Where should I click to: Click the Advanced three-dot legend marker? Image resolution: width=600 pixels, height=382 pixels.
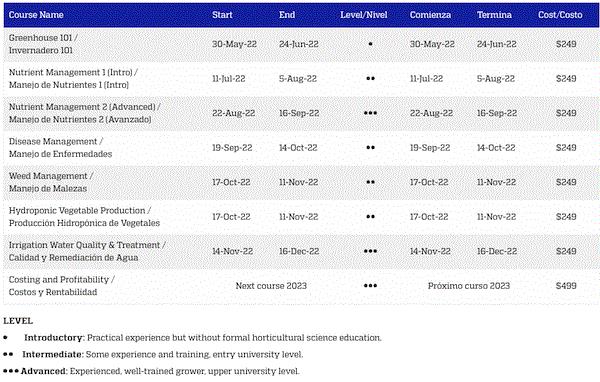11,371
